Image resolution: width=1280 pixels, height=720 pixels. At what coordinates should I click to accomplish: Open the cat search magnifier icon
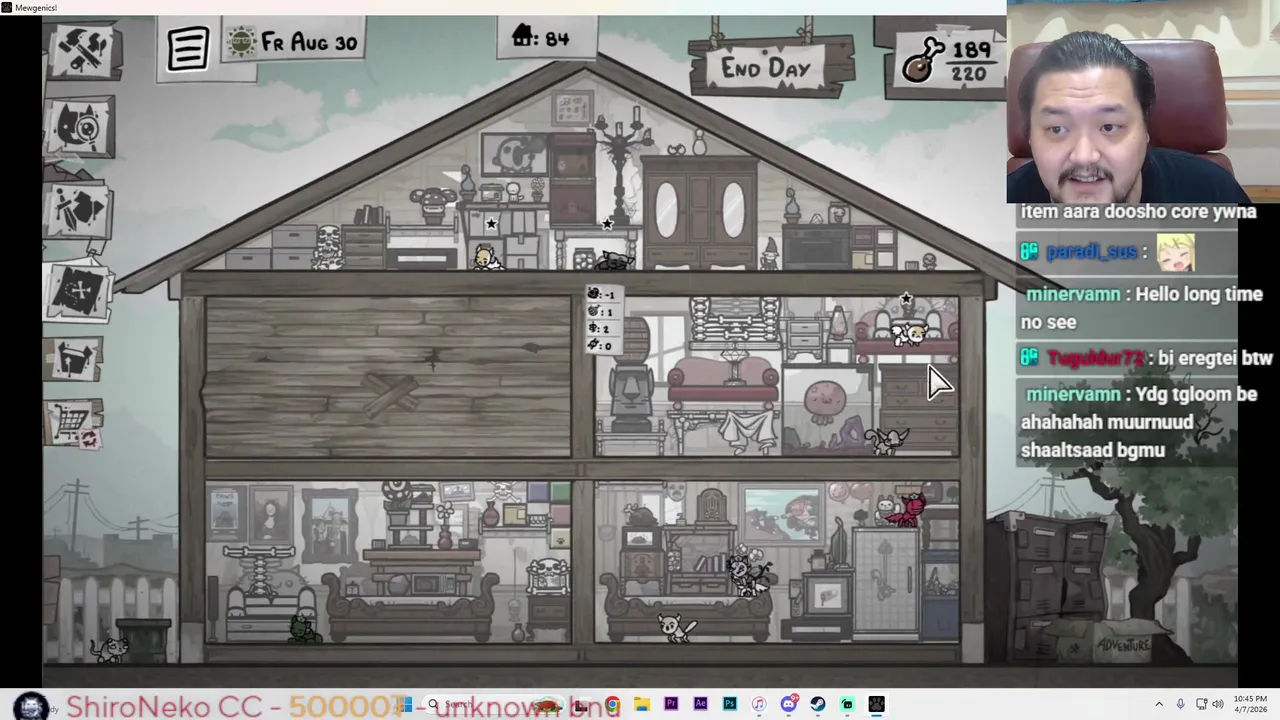[x=82, y=127]
